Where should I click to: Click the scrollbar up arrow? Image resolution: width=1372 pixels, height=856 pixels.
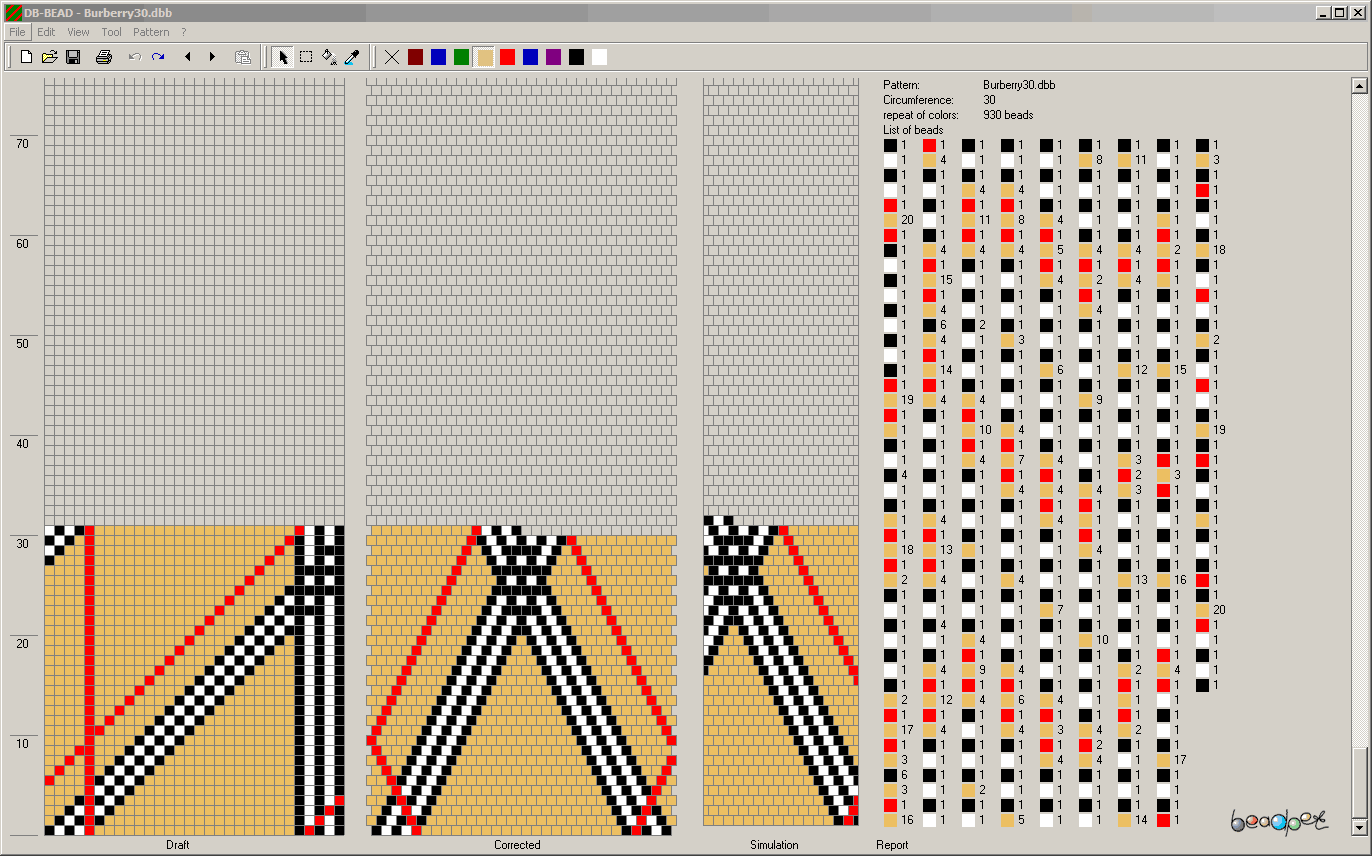pos(1359,86)
